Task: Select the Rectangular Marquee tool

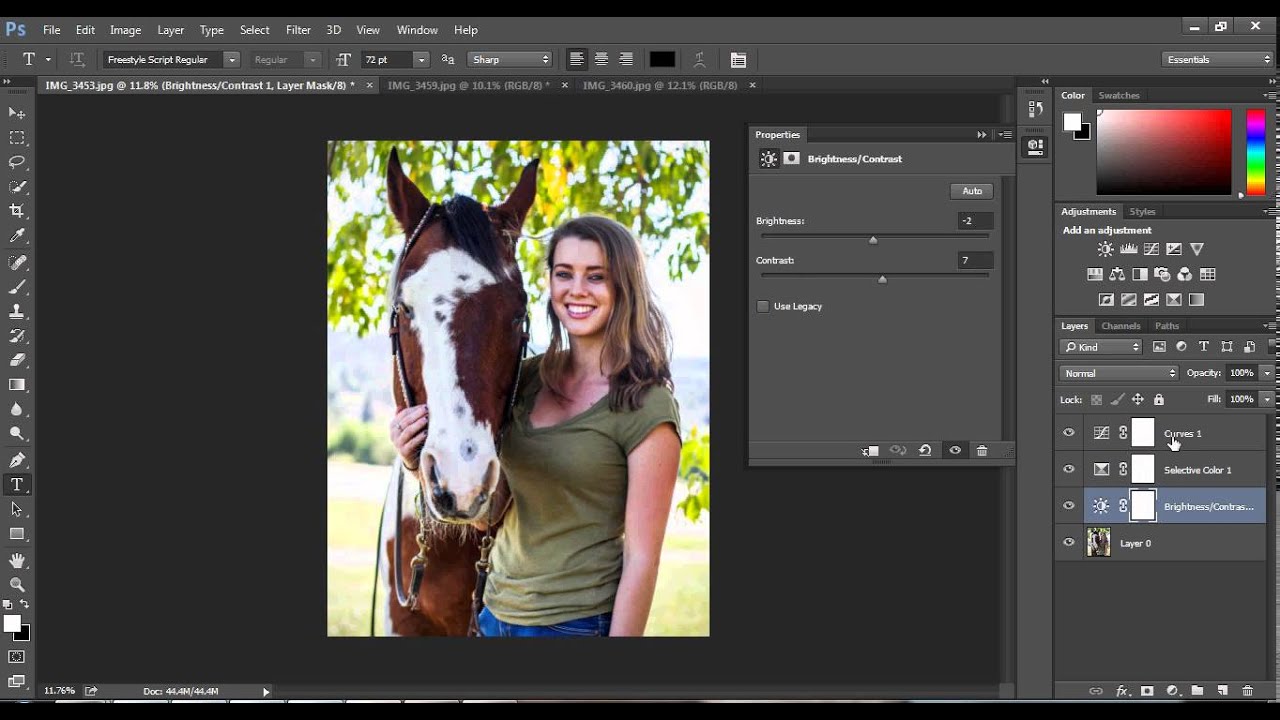Action: click(17, 138)
